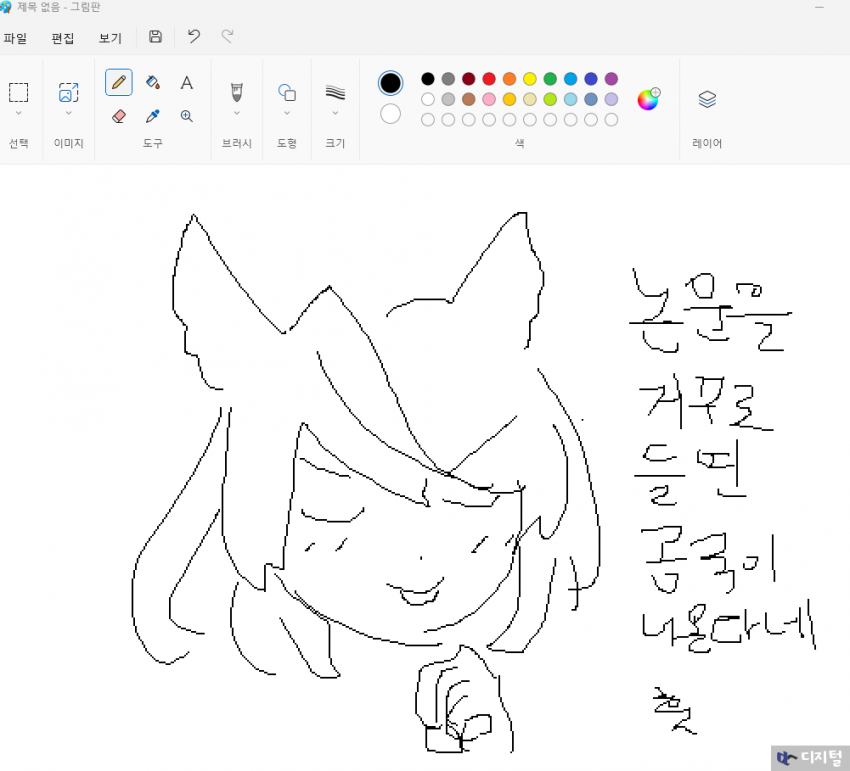Pick the red color swatch
Image resolution: width=850 pixels, height=771 pixels.
[x=489, y=79]
